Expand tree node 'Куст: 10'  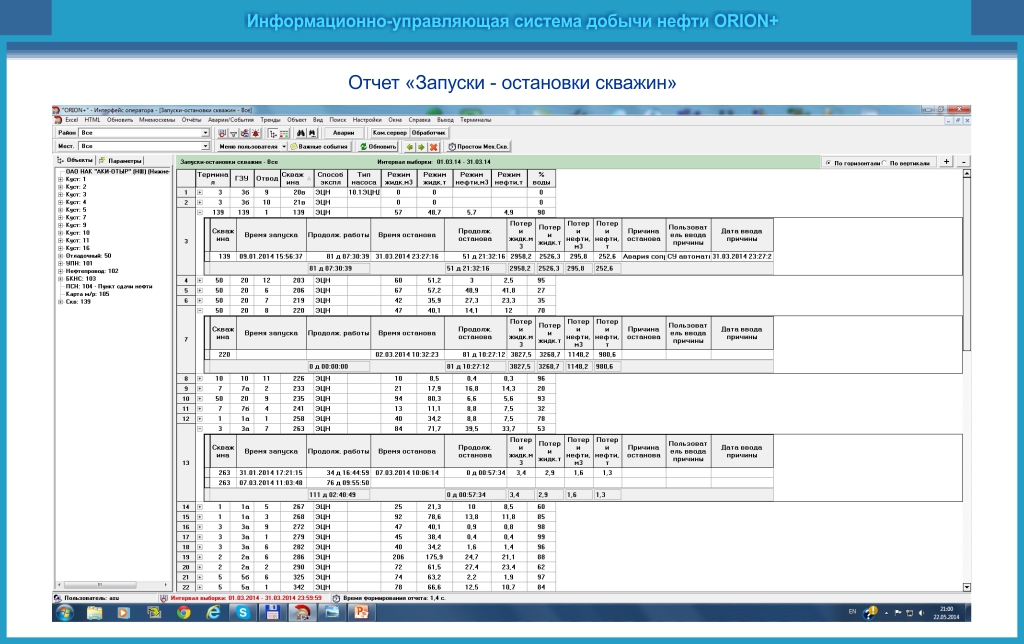click(61, 233)
